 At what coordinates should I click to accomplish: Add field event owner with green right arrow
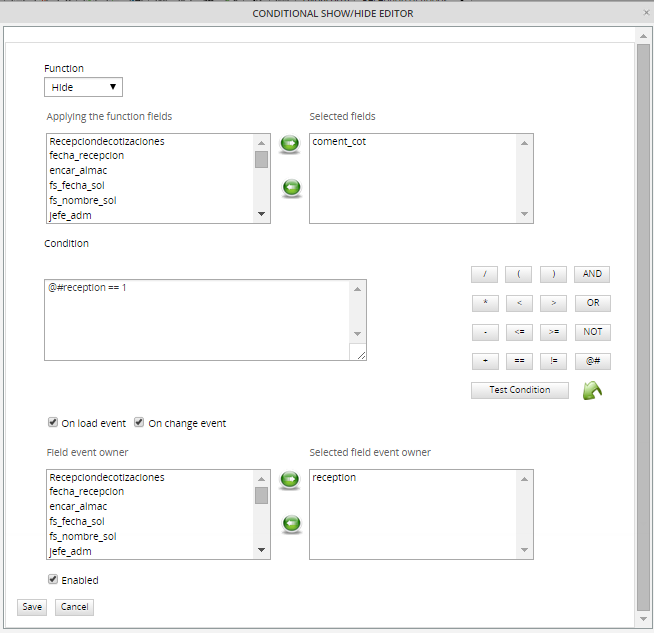click(290, 480)
